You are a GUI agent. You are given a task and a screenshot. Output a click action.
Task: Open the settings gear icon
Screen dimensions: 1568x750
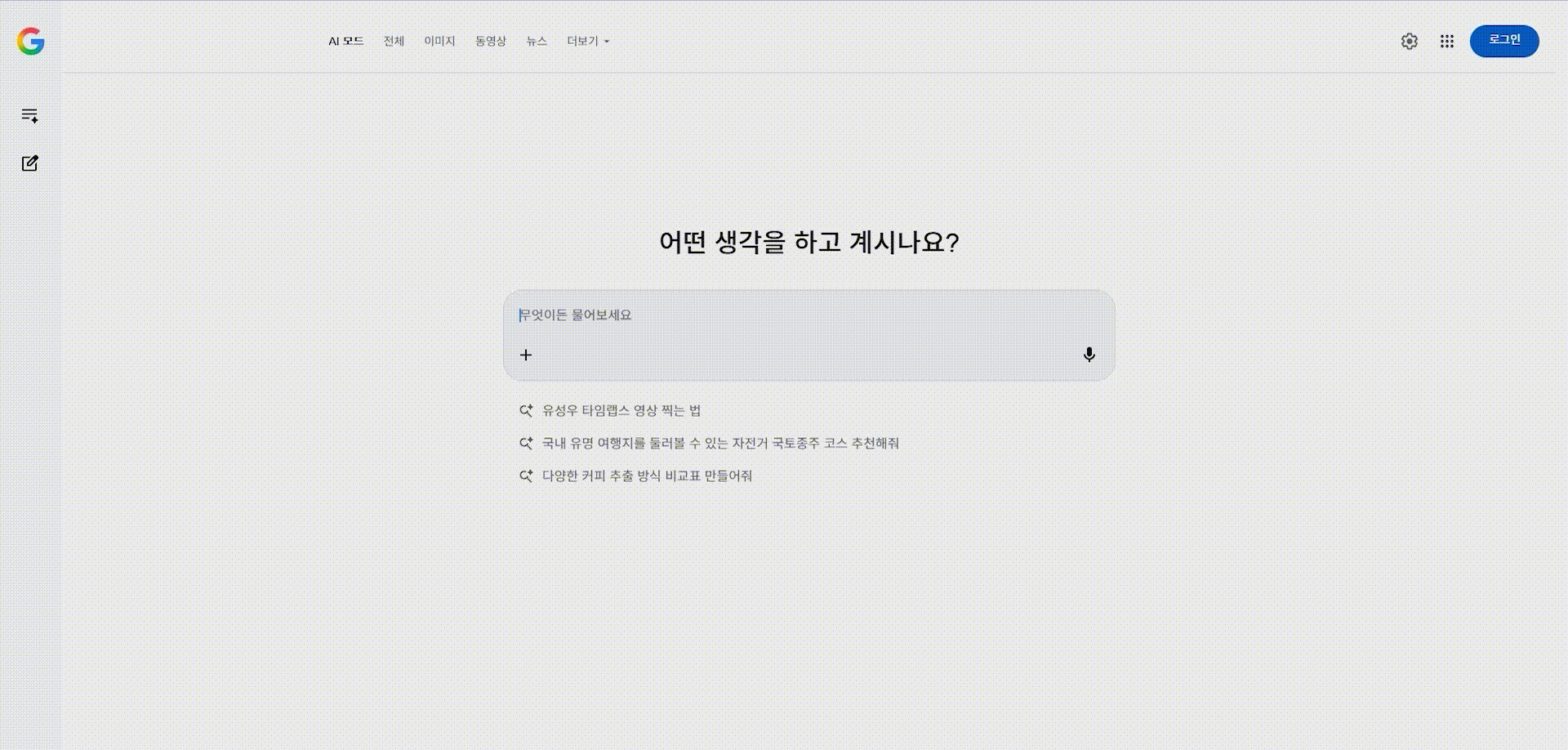click(x=1410, y=41)
